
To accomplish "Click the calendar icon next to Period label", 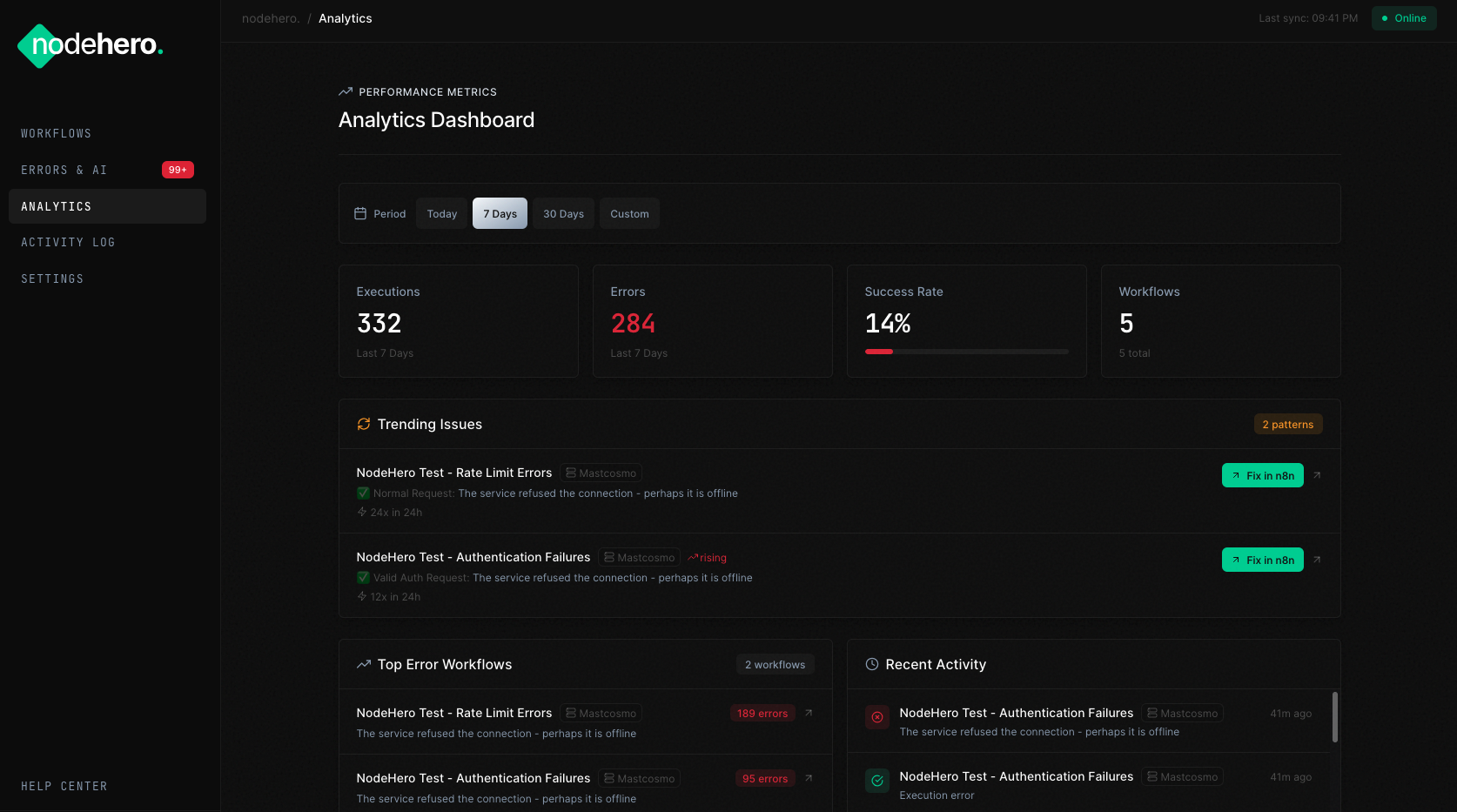I will point(360,213).
